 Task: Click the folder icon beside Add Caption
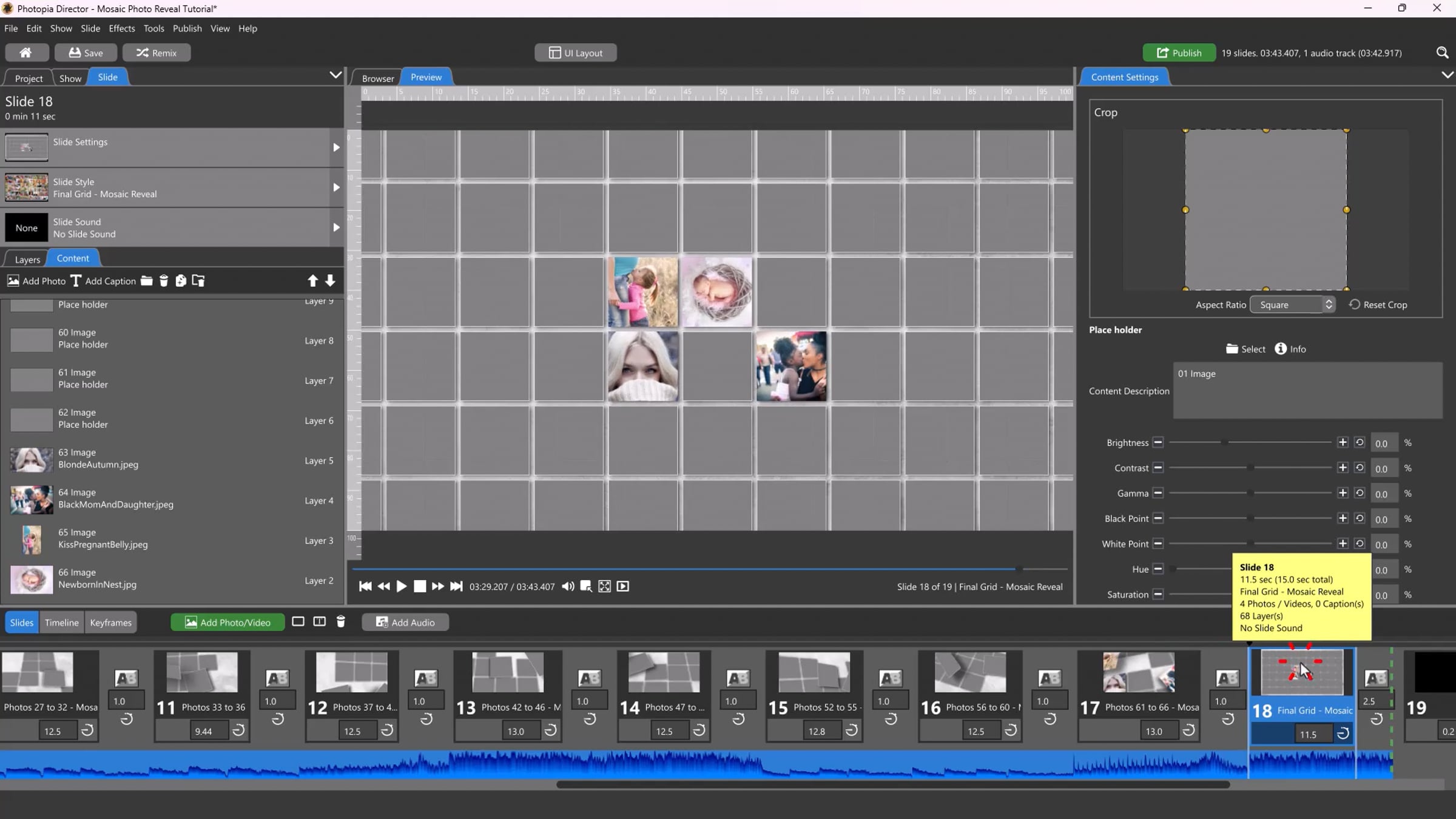click(147, 281)
